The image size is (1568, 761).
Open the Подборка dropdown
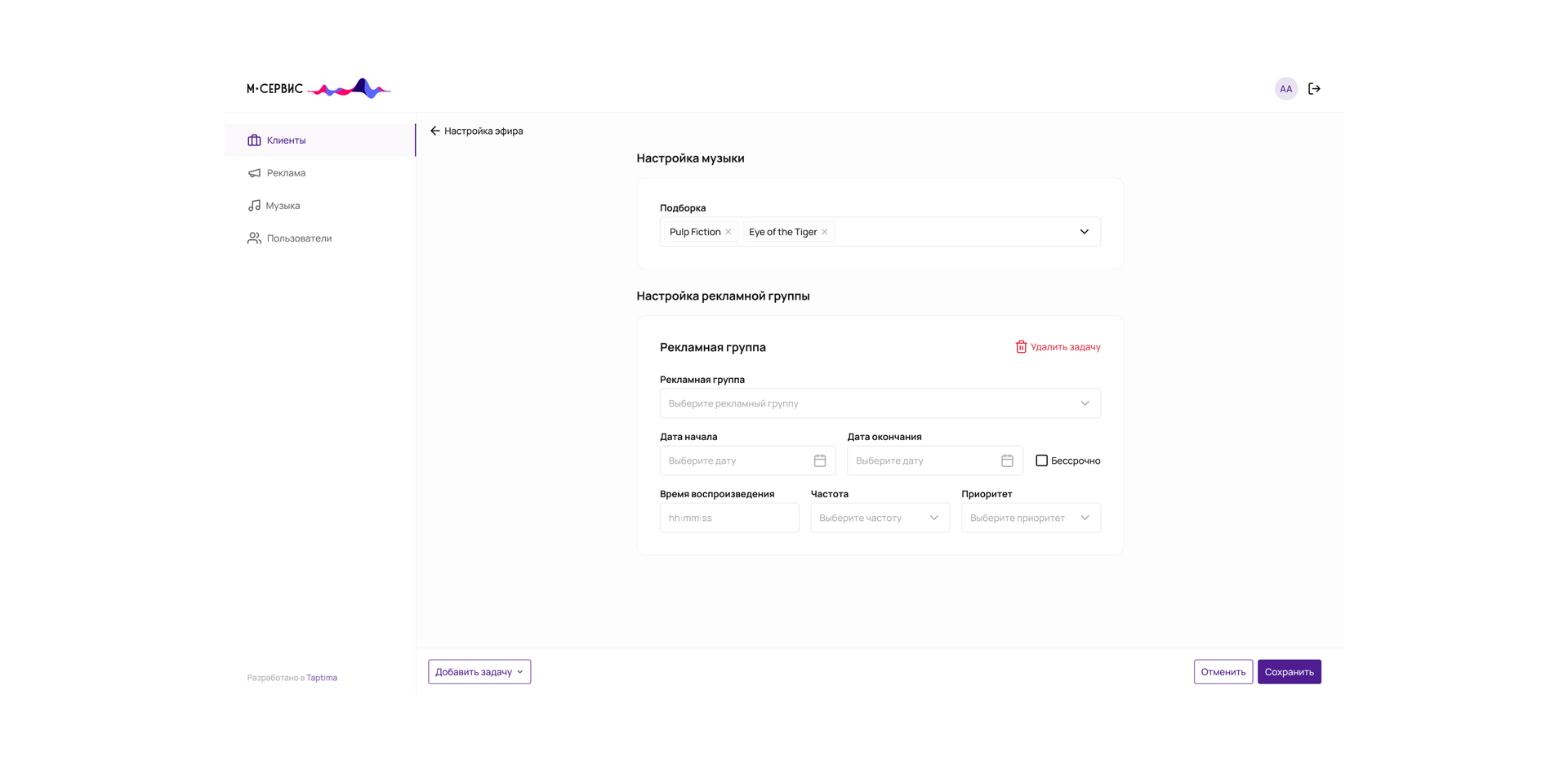tap(1085, 231)
